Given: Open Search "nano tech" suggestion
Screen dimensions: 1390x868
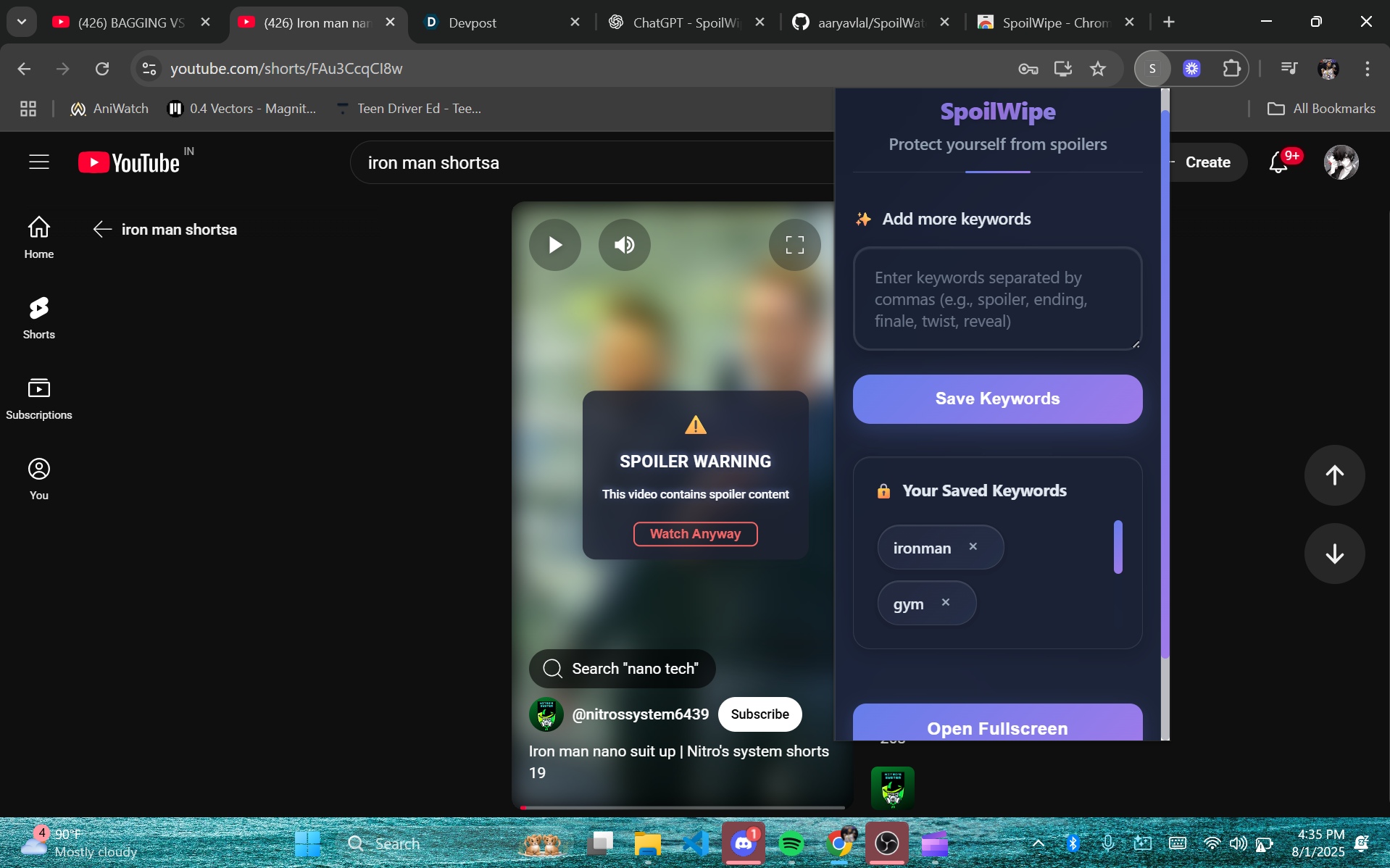Looking at the screenshot, I should [x=623, y=668].
